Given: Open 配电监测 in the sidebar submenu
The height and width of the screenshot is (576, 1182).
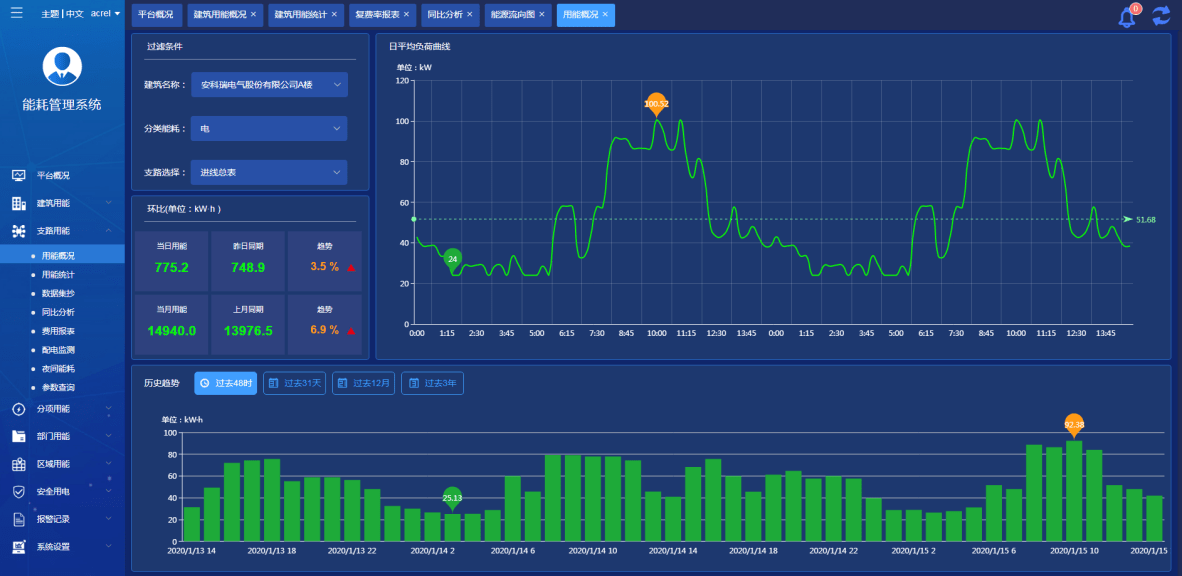Looking at the screenshot, I should 58,350.
